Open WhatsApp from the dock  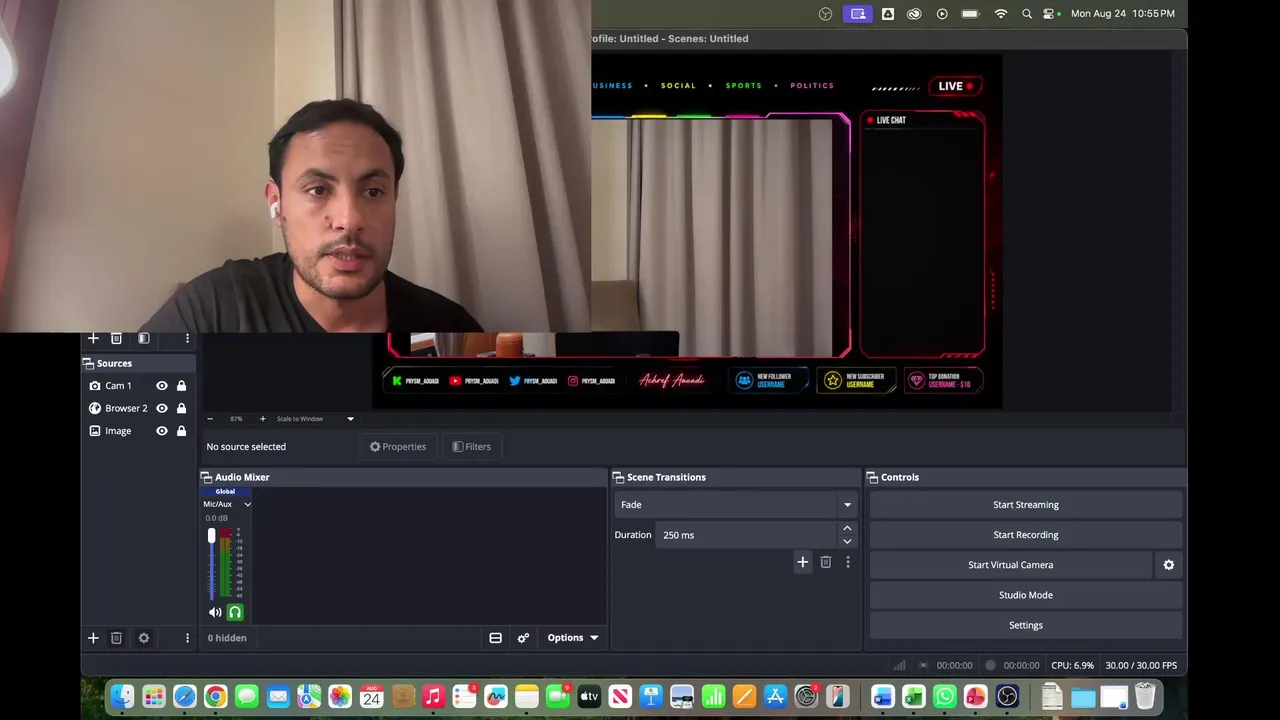click(x=944, y=696)
